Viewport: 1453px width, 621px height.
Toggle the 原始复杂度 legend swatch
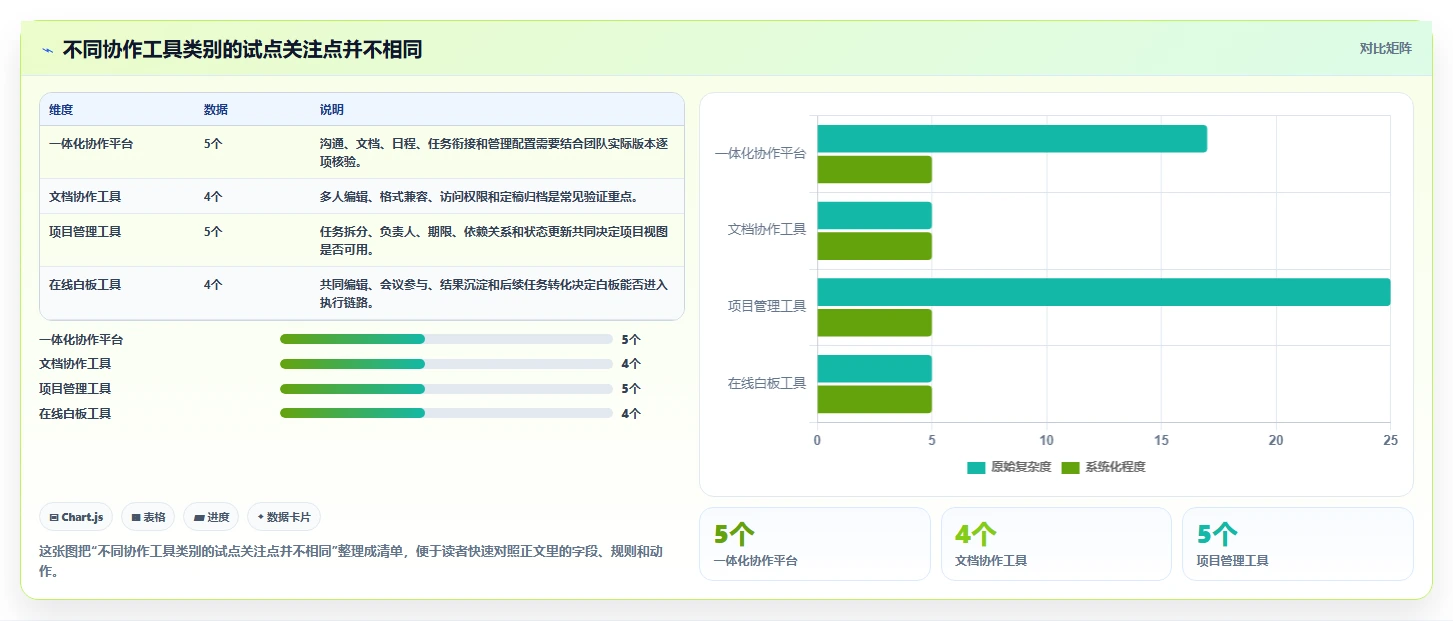coord(976,467)
